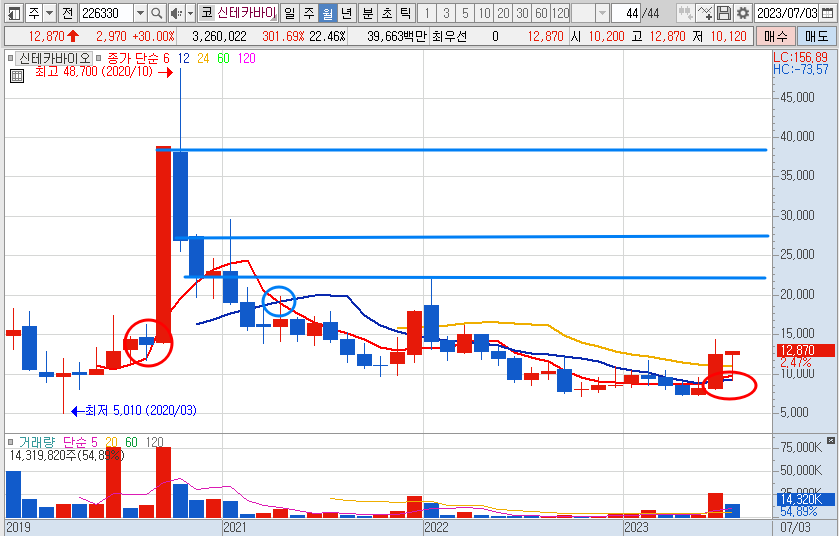Click the 2021 label on time axis
Image resolution: width=839 pixels, height=536 pixels.
(x=235, y=527)
